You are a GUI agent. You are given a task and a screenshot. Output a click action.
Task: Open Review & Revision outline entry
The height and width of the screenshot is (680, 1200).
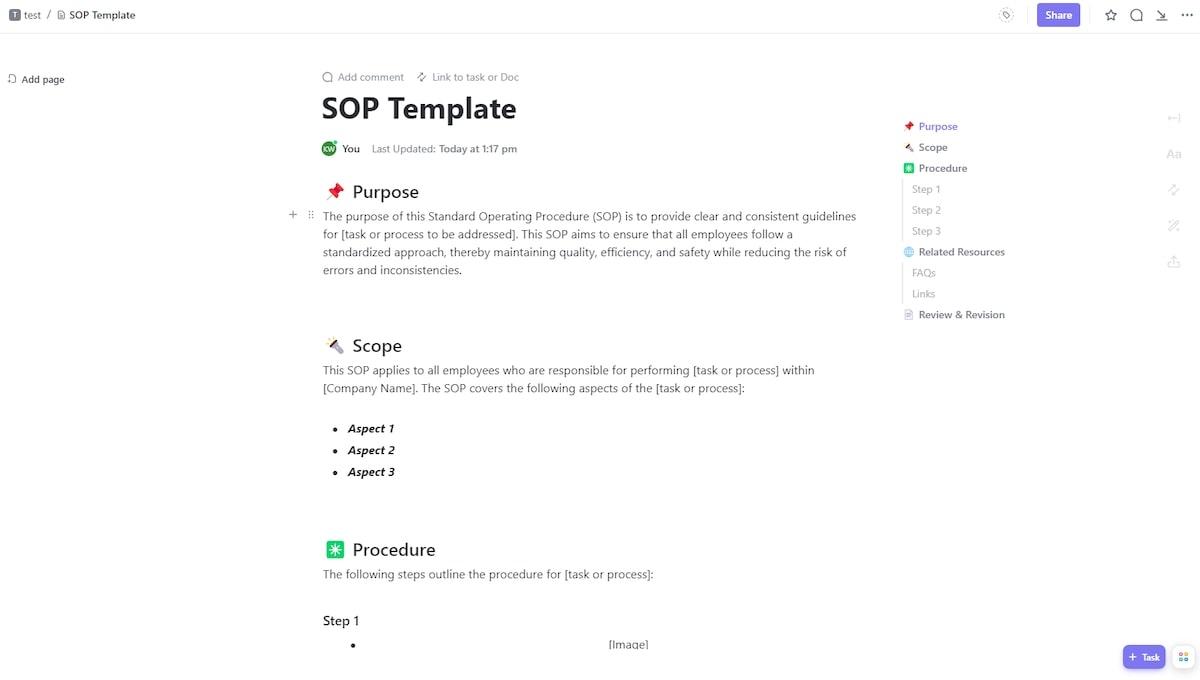click(x=961, y=315)
